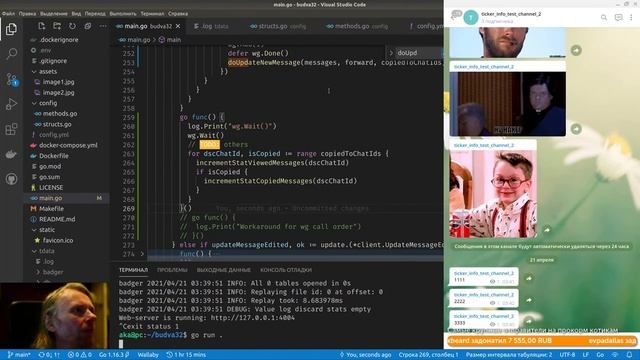640x360 pixels.
Task: Click Строка 269 cursor position indicator
Action: (x=428, y=355)
